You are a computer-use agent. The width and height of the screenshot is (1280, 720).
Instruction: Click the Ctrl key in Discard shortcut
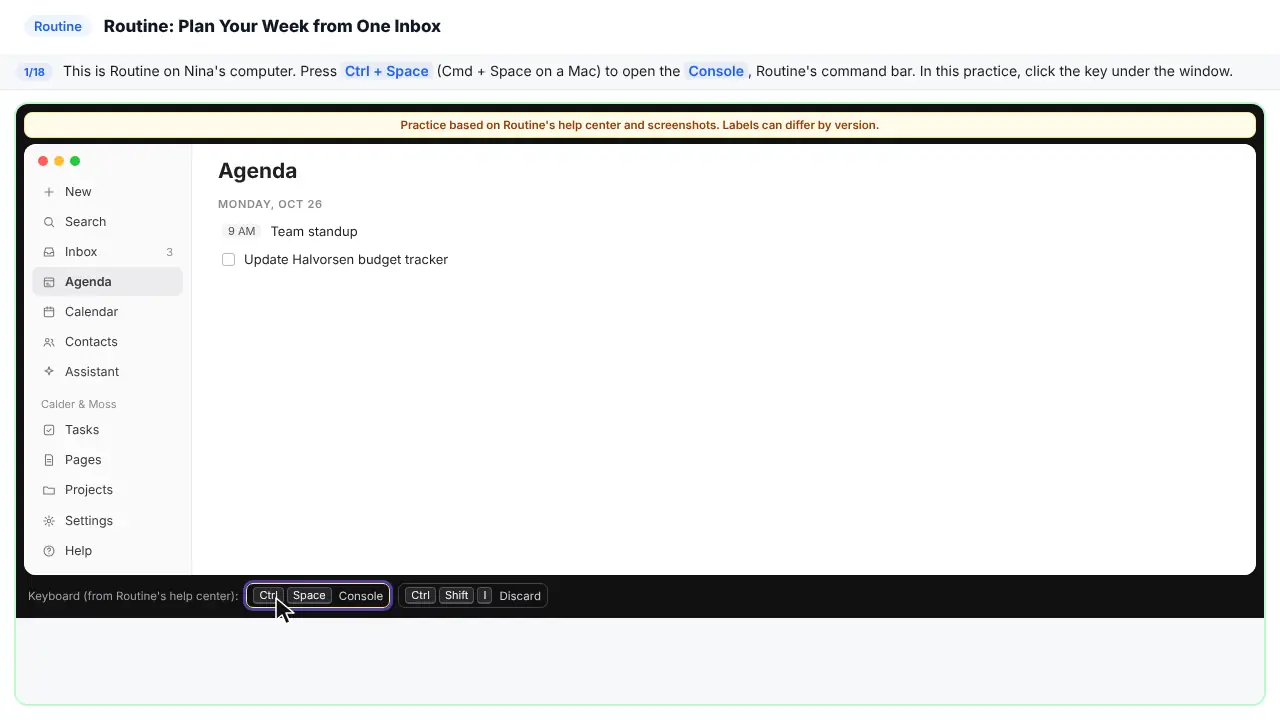[420, 596]
